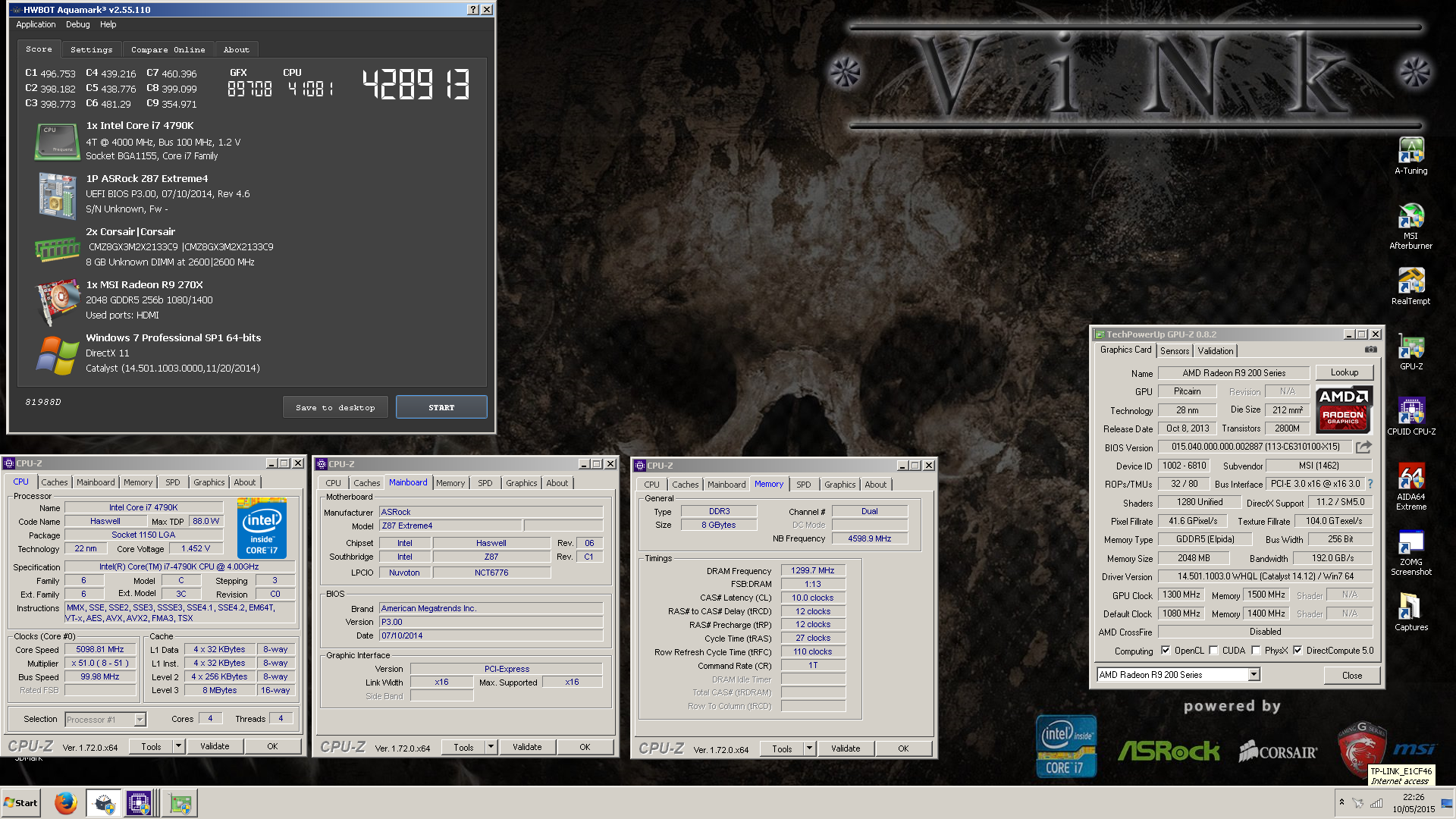Open Validation tab in GPU-Z

coord(1216,351)
